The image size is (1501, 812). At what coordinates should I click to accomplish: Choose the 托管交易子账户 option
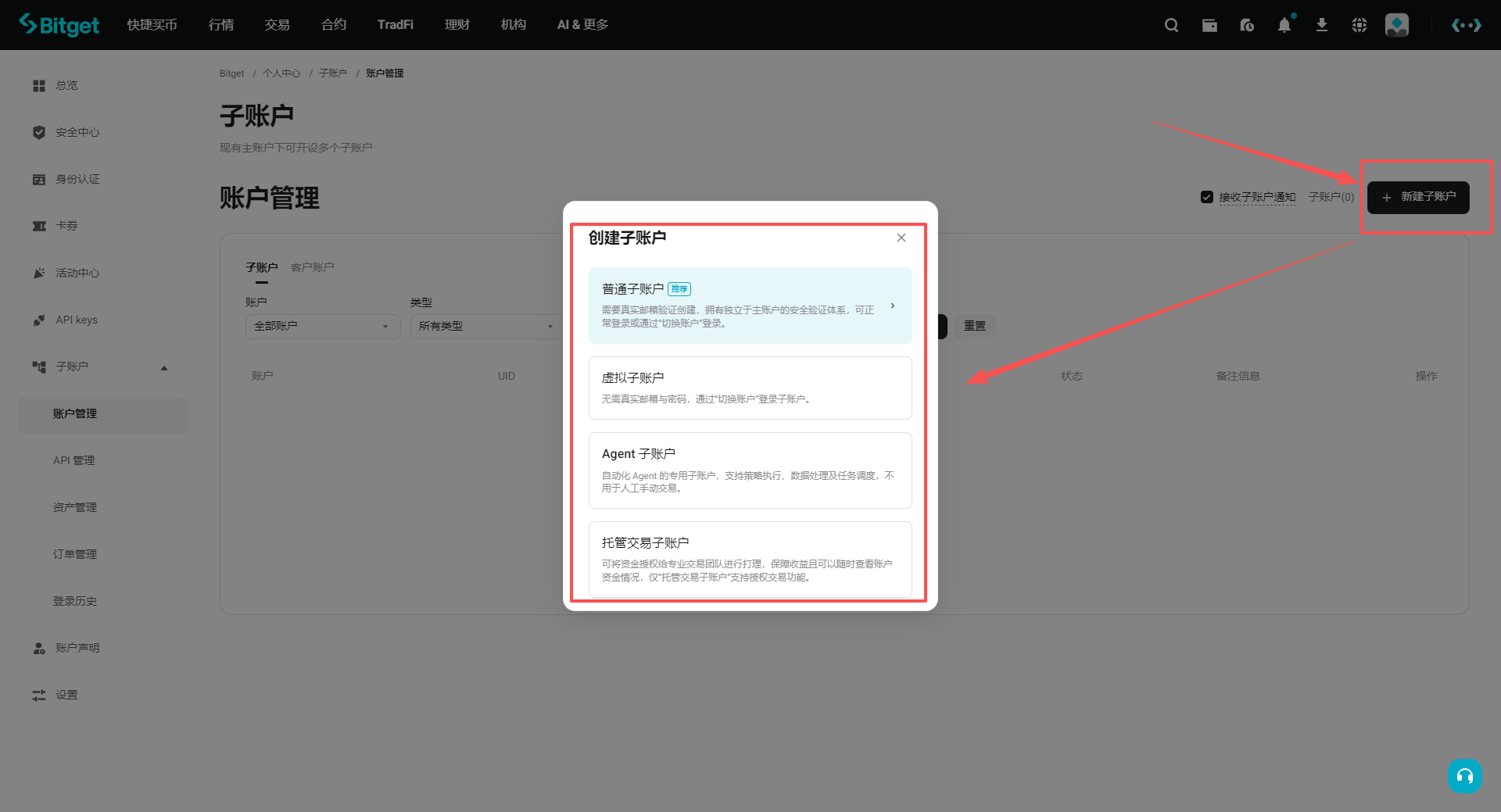click(x=750, y=560)
